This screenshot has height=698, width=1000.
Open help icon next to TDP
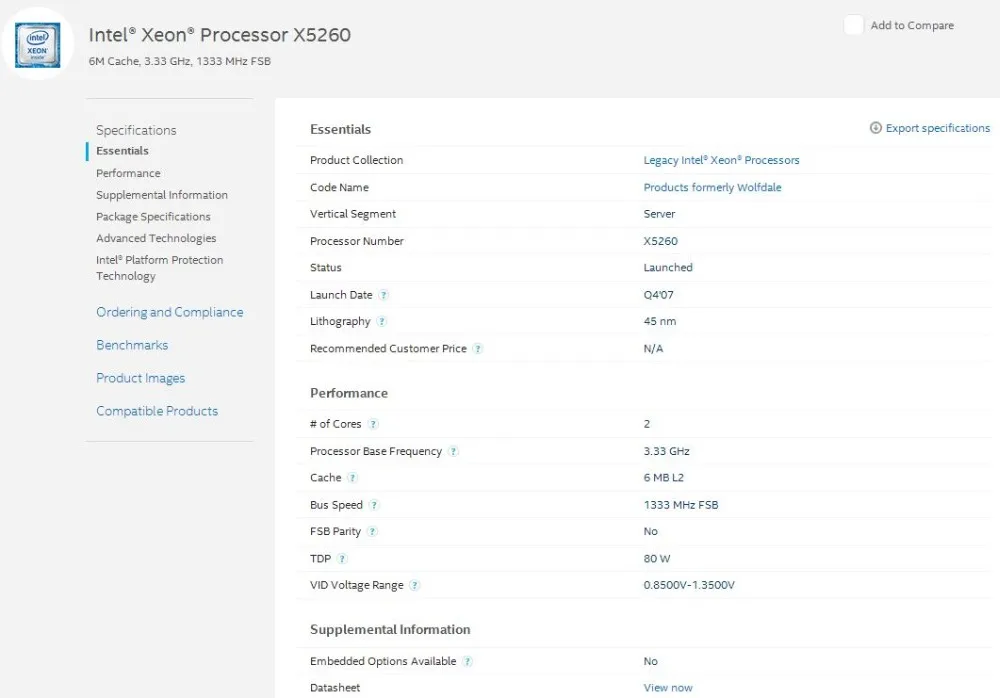[342, 559]
